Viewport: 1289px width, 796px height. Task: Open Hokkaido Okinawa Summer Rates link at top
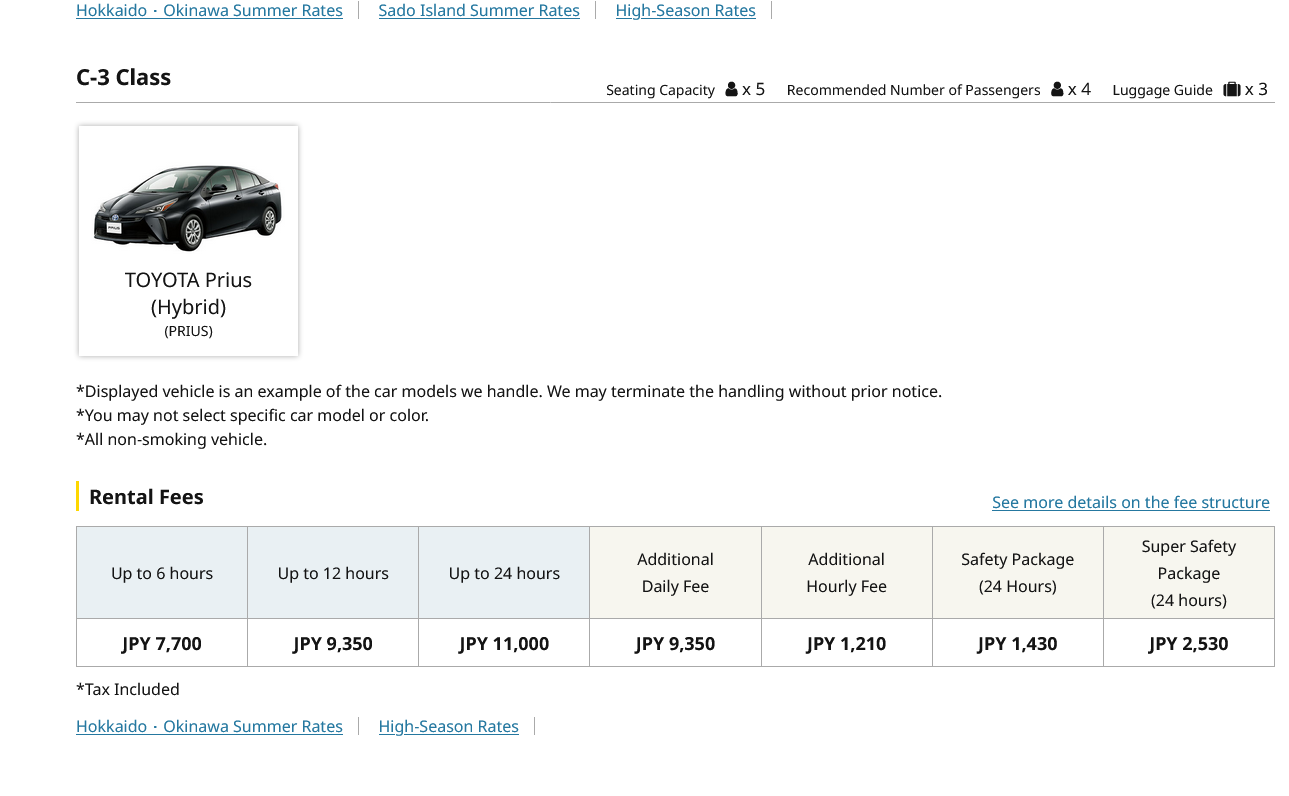pyautogui.click(x=209, y=11)
